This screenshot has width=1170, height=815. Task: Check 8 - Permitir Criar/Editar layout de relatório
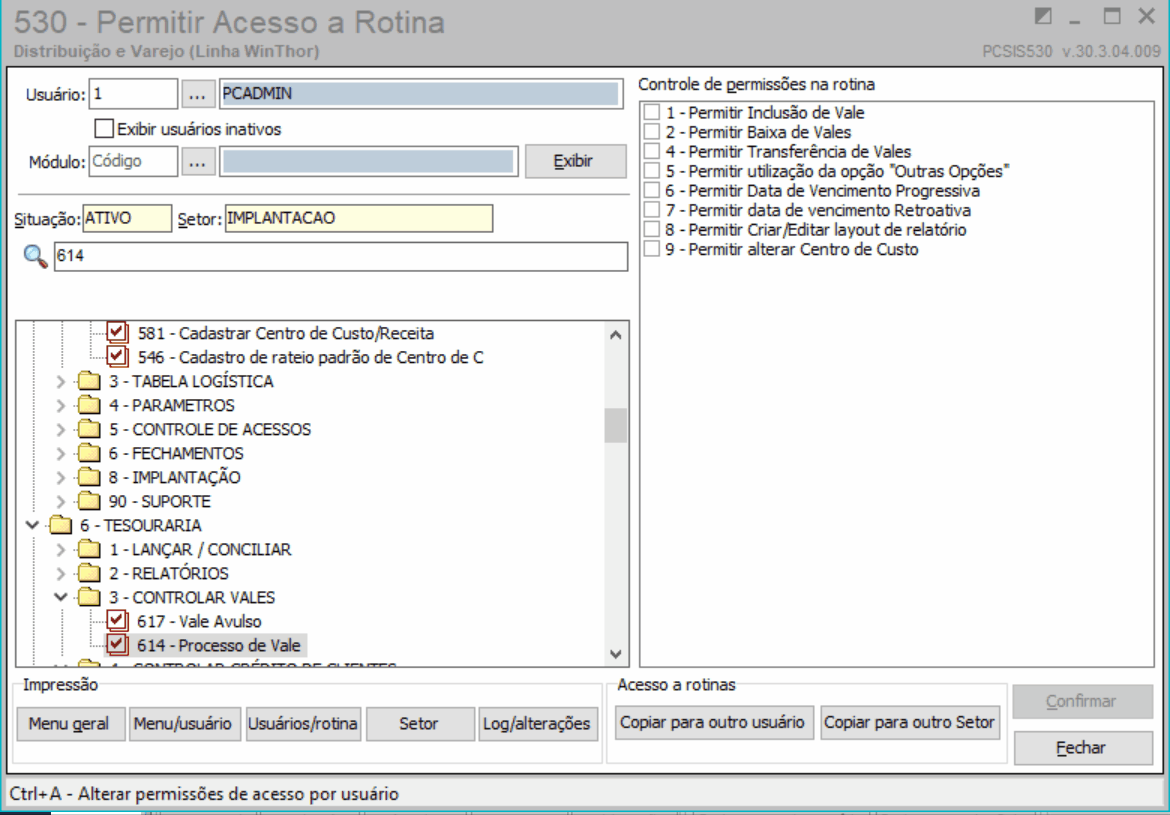point(652,230)
